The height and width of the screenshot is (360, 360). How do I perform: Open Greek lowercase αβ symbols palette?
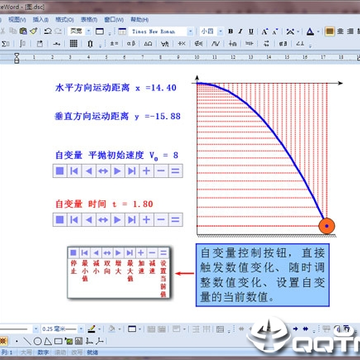(x=131, y=44)
